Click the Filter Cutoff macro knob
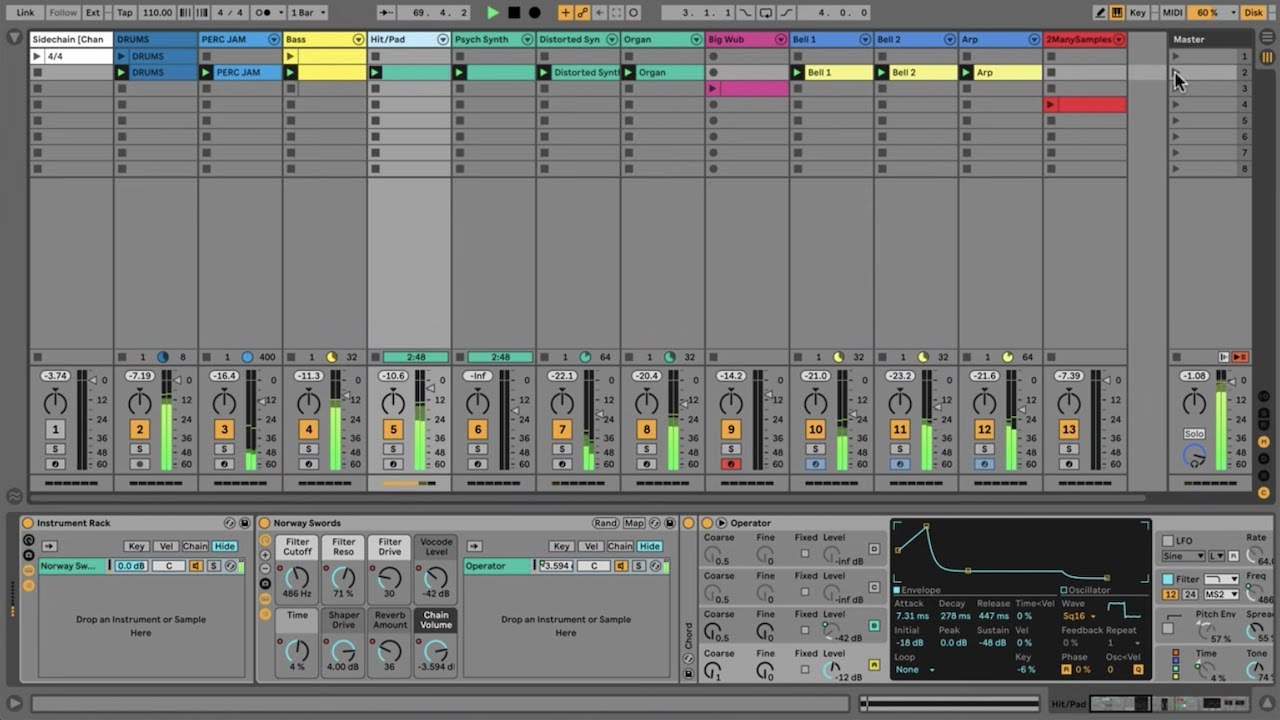 click(297, 578)
